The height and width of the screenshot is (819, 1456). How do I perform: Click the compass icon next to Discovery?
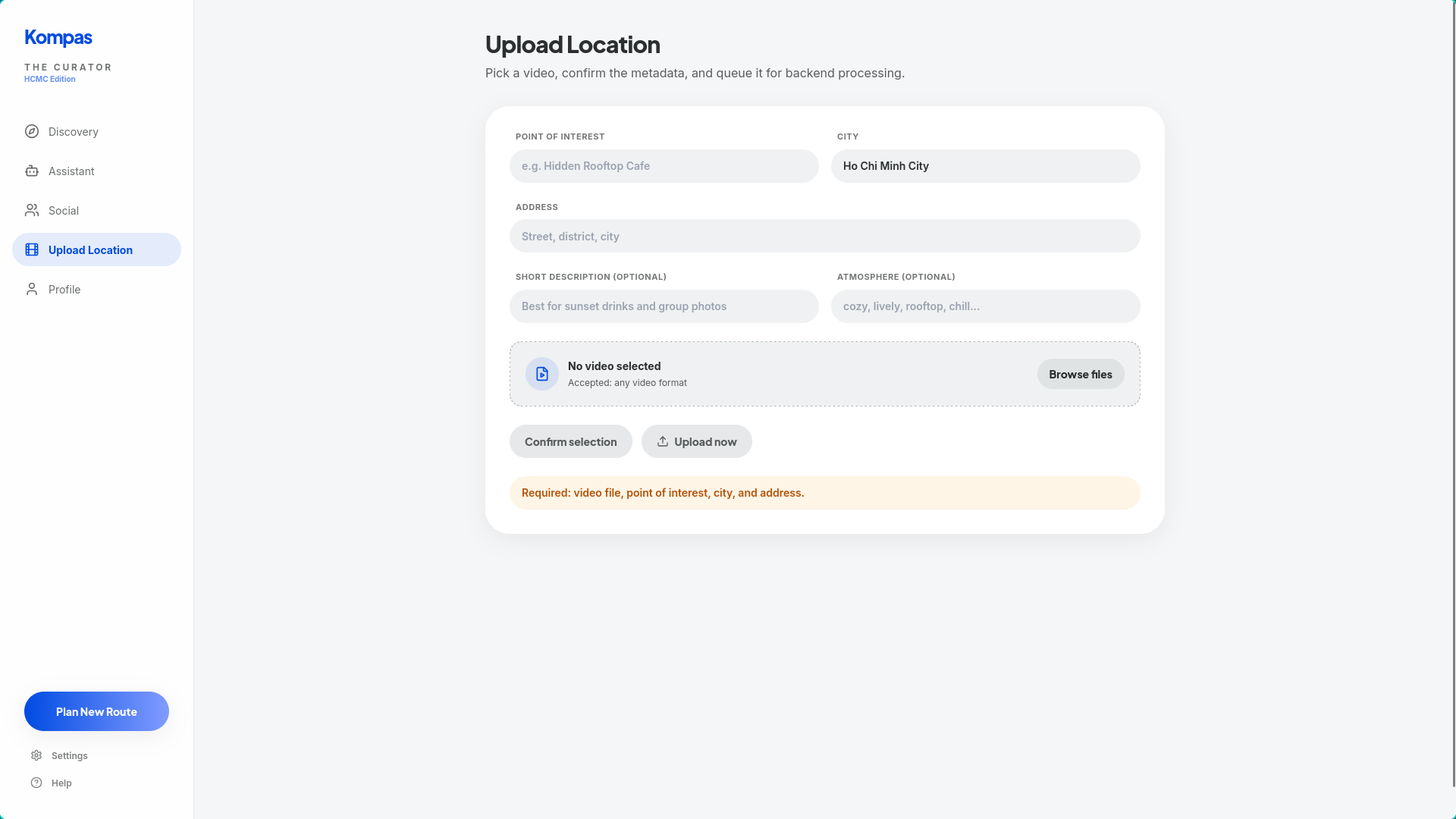32,131
